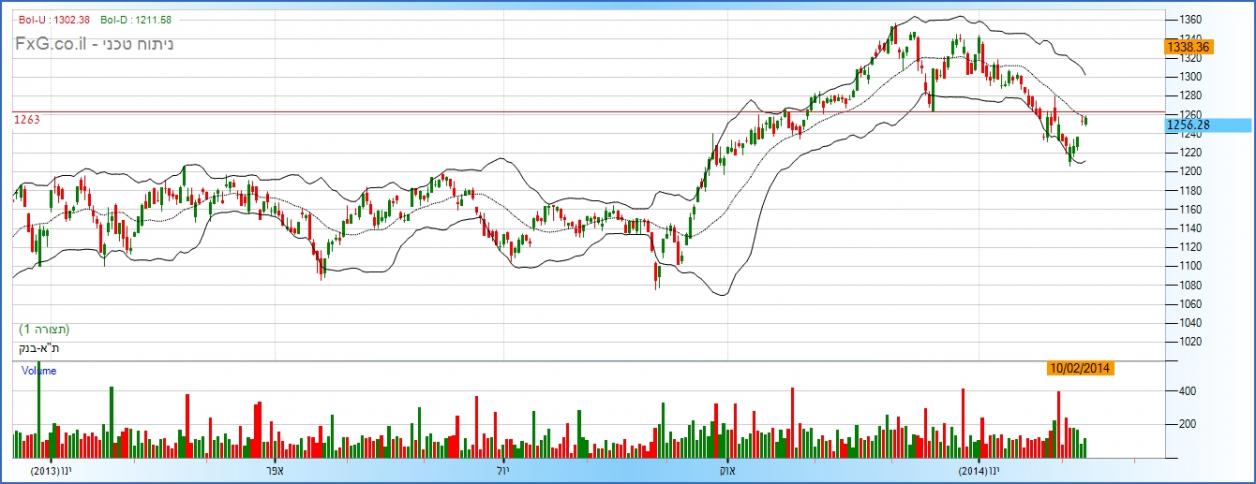The width and height of the screenshot is (1256, 484).
Task: Click the 200 mark on volume axis
Action: pyautogui.click(x=1185, y=425)
